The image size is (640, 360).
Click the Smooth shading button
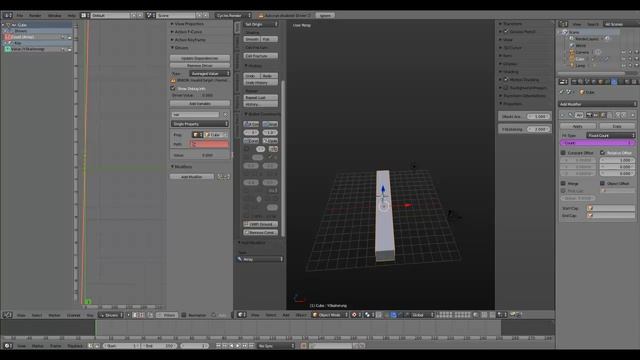point(252,39)
